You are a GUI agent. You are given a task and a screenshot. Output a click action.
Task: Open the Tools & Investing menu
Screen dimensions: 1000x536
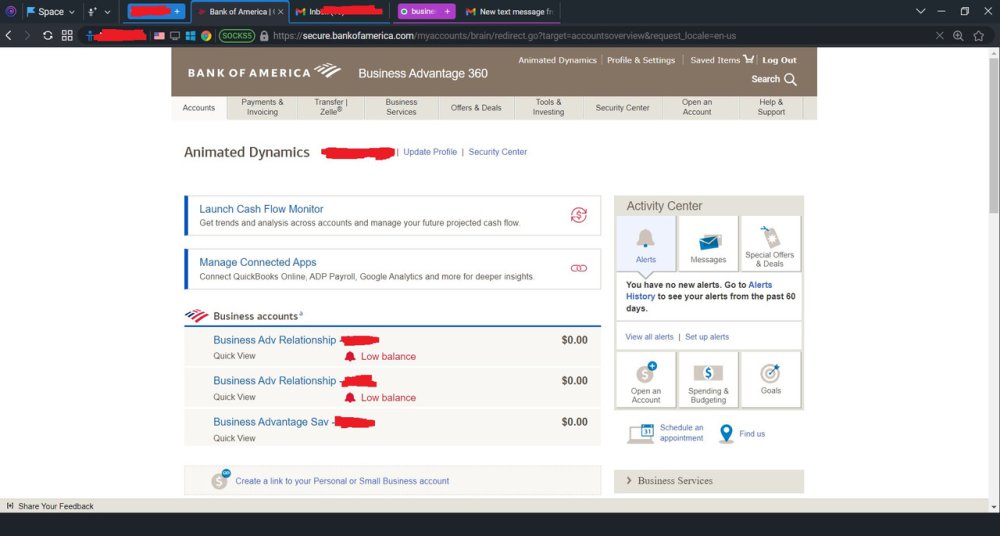(x=548, y=107)
